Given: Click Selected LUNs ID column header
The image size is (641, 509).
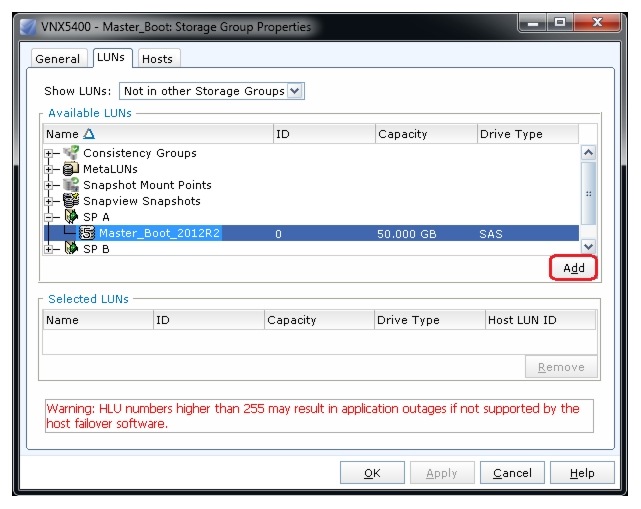Looking at the screenshot, I should pyautogui.click(x=209, y=320).
